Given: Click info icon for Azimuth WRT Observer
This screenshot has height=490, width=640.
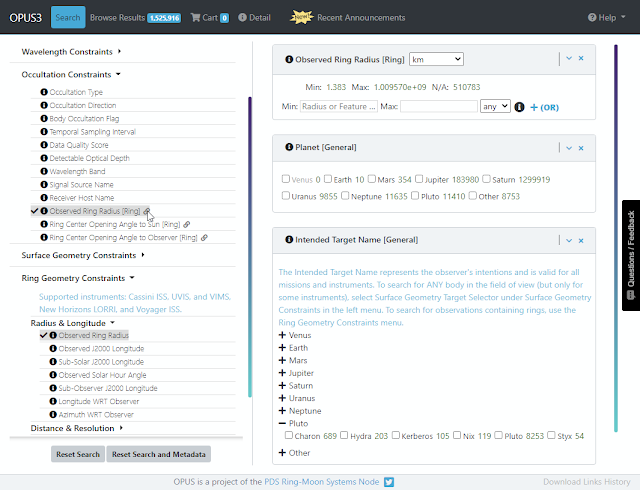Looking at the screenshot, I should (53, 414).
